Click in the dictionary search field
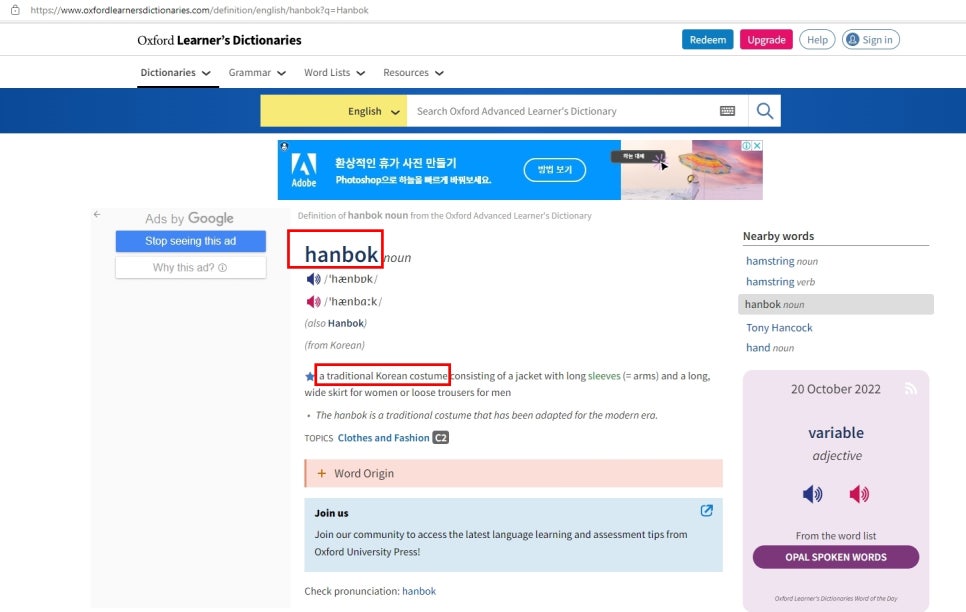Screen dimensions: 966x612 tap(560, 111)
